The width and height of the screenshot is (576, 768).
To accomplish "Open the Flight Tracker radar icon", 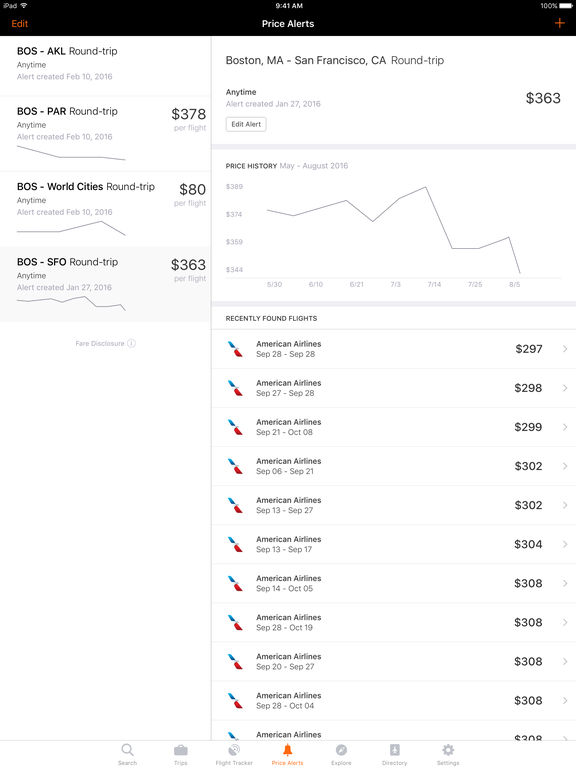I will pos(234,750).
